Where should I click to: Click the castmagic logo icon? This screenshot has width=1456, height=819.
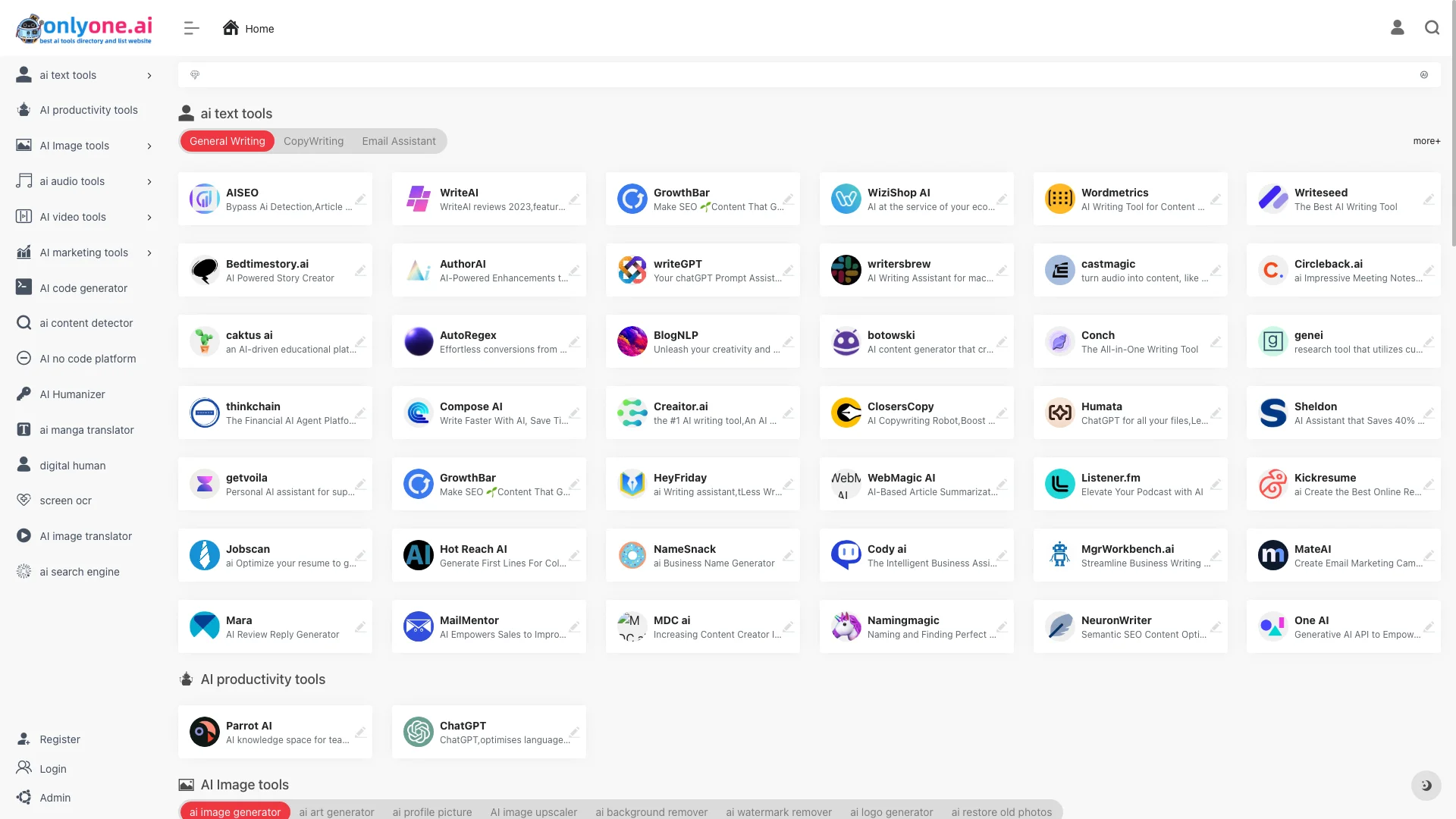pyautogui.click(x=1060, y=270)
